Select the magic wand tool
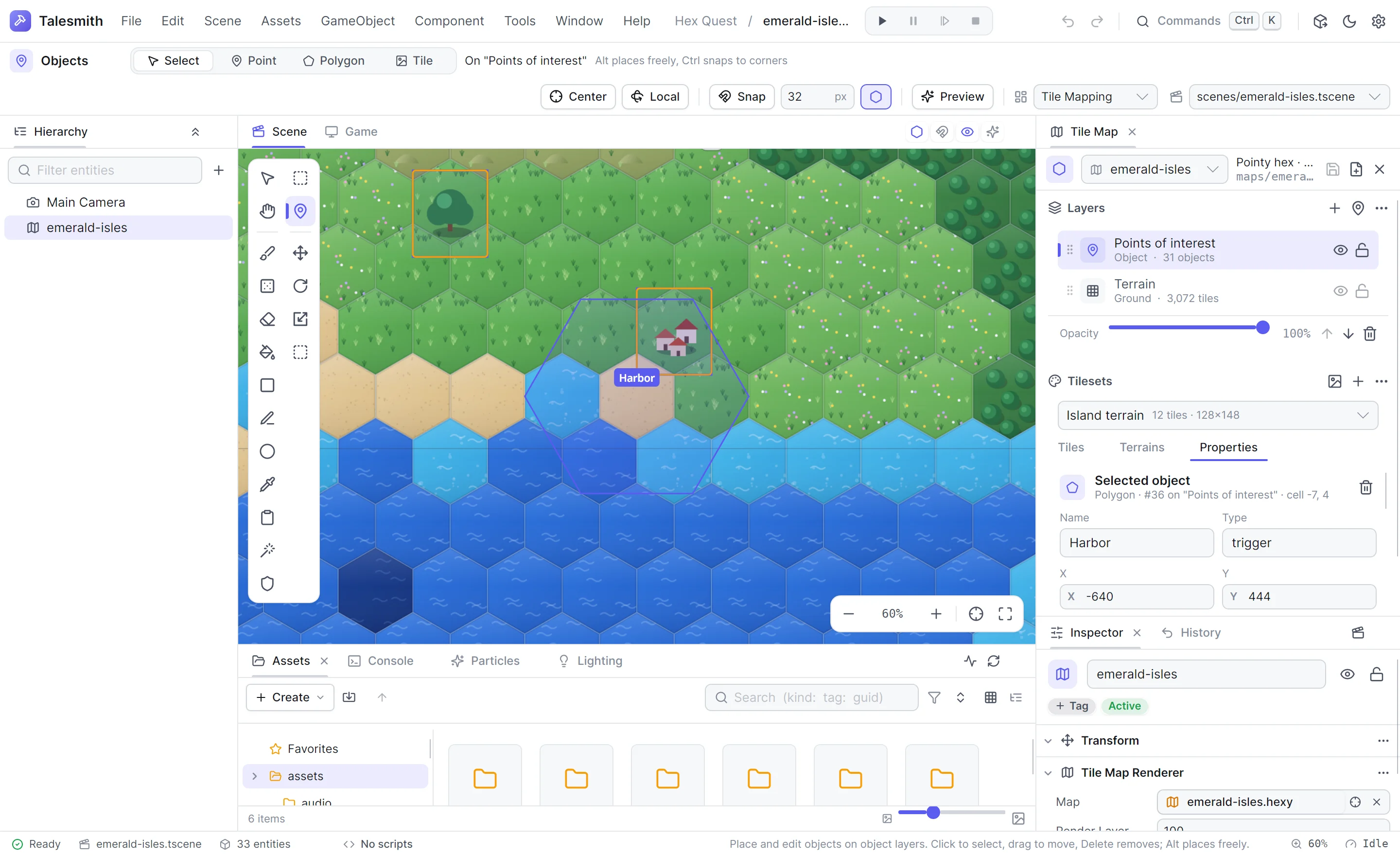1400x856 pixels. tap(267, 550)
